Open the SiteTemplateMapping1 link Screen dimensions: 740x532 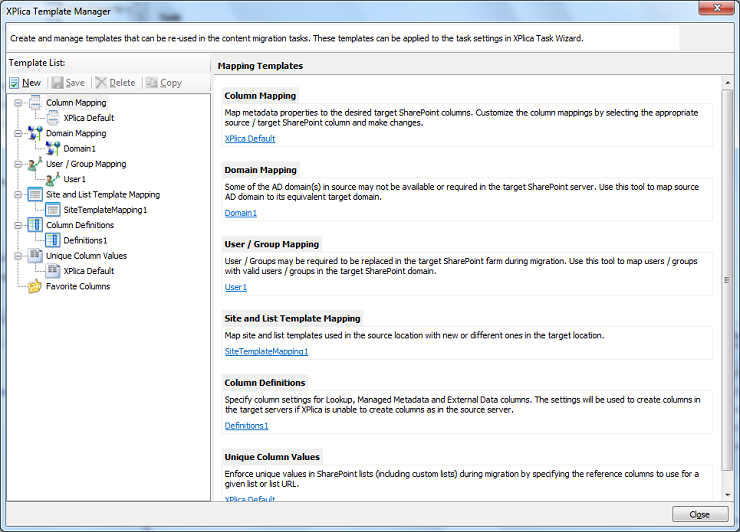(266, 351)
